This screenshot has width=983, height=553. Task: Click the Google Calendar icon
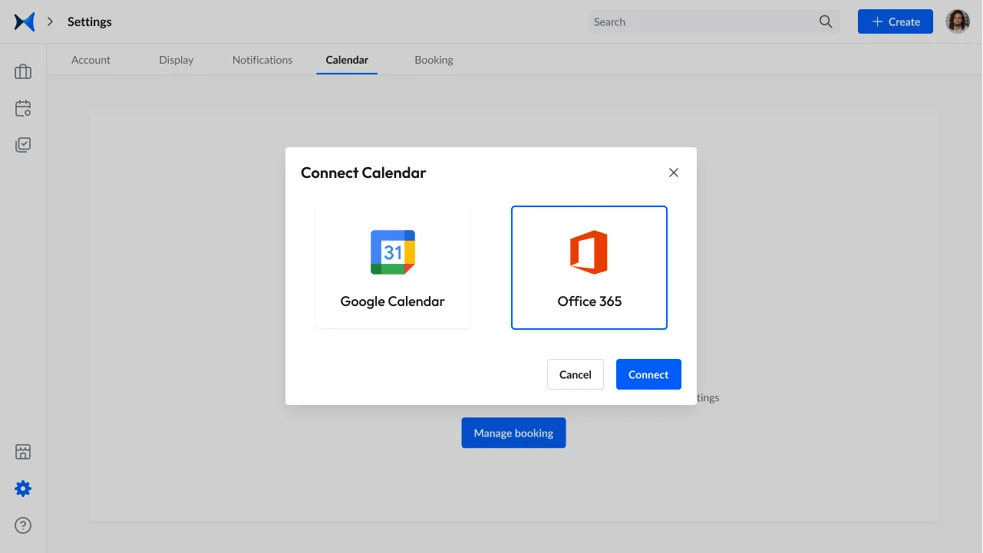(x=393, y=252)
